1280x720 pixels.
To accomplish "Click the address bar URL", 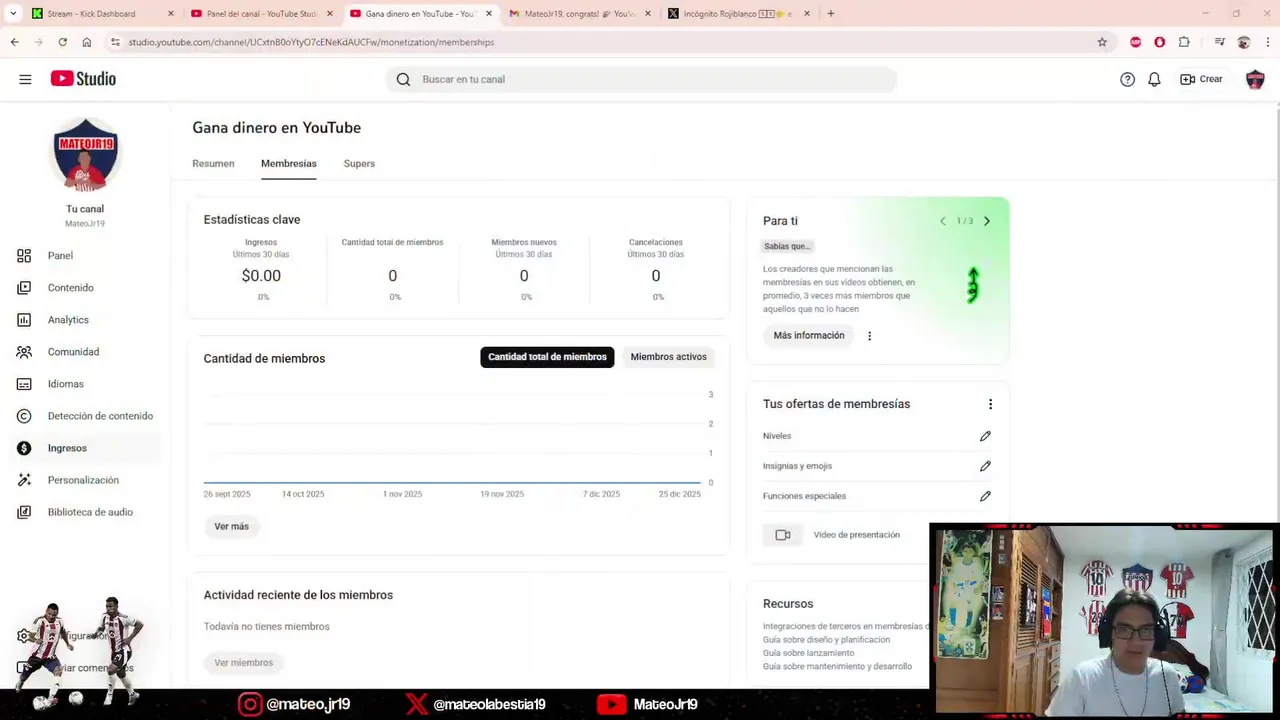I will pyautogui.click(x=311, y=42).
